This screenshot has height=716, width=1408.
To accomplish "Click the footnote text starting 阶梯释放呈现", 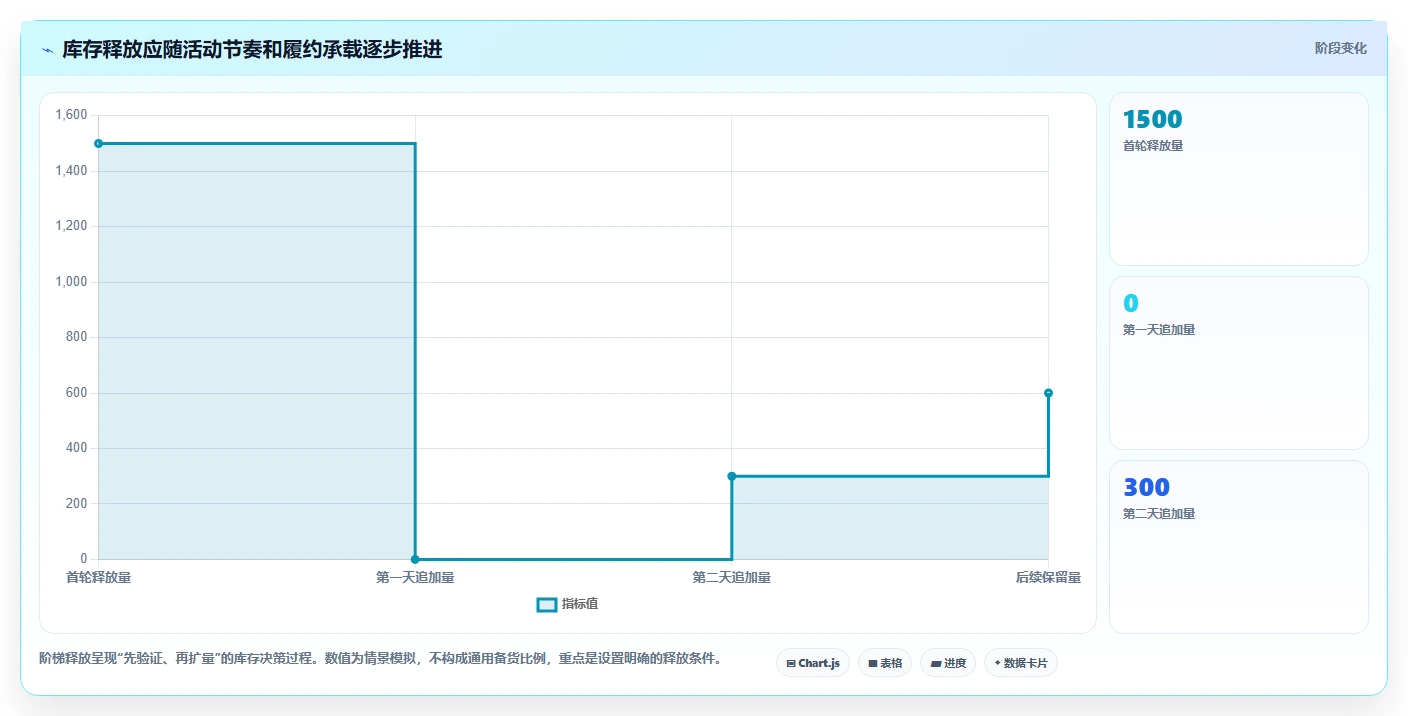I will click(380, 659).
